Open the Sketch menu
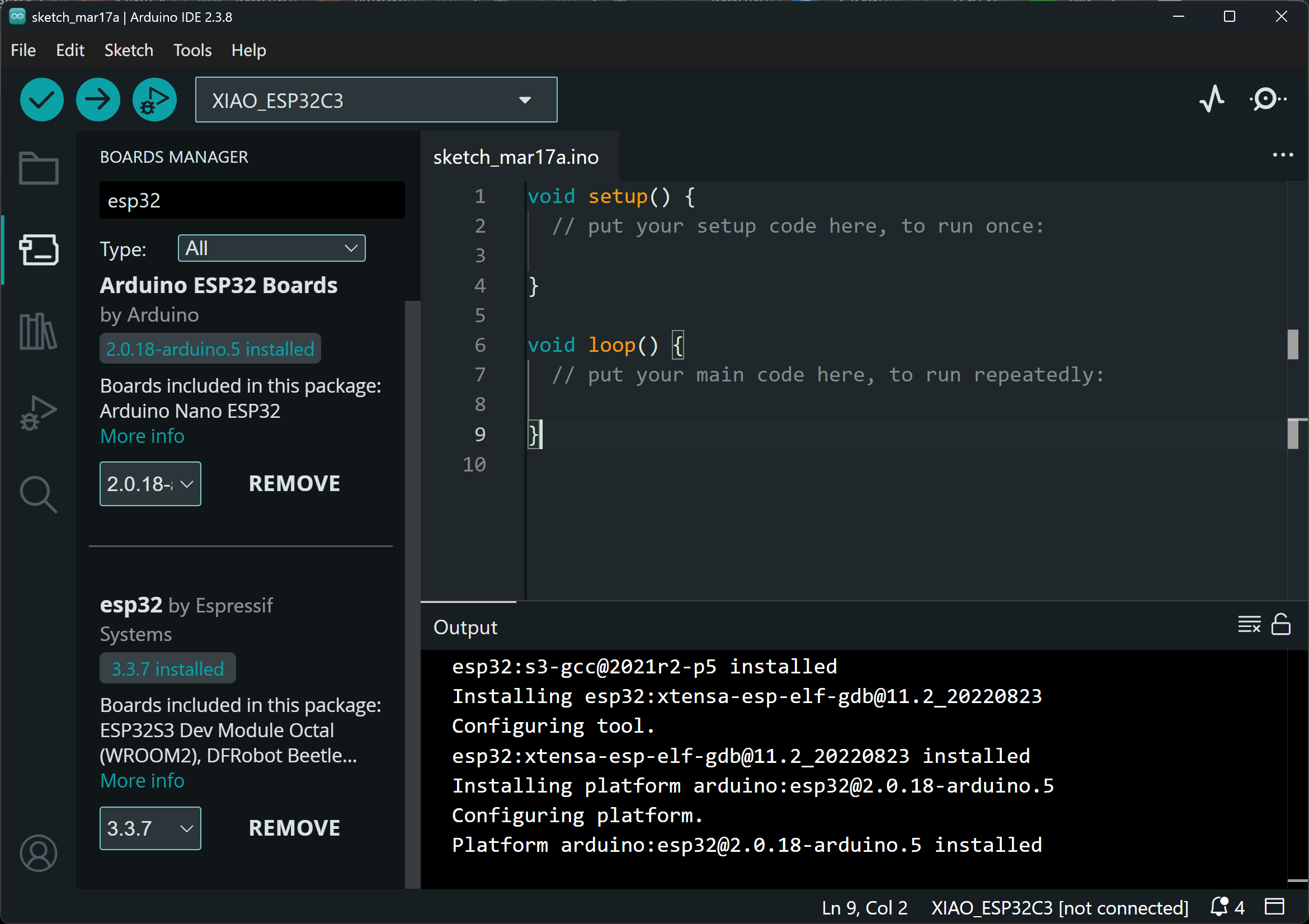The image size is (1309, 924). [x=128, y=50]
